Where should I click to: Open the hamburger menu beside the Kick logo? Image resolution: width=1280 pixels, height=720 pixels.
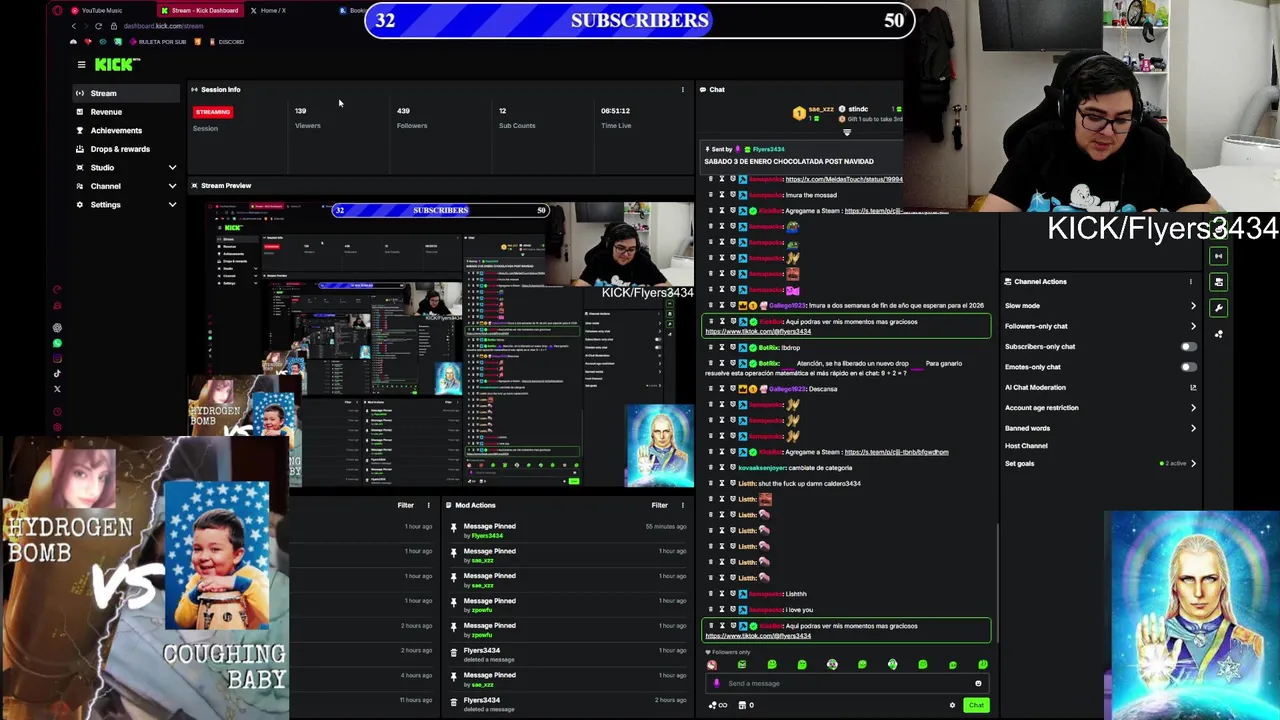(x=81, y=65)
